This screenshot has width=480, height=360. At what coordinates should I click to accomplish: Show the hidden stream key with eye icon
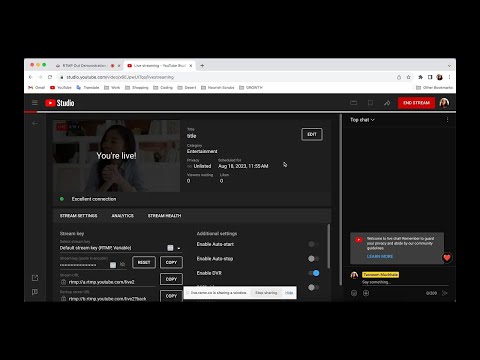(123, 264)
